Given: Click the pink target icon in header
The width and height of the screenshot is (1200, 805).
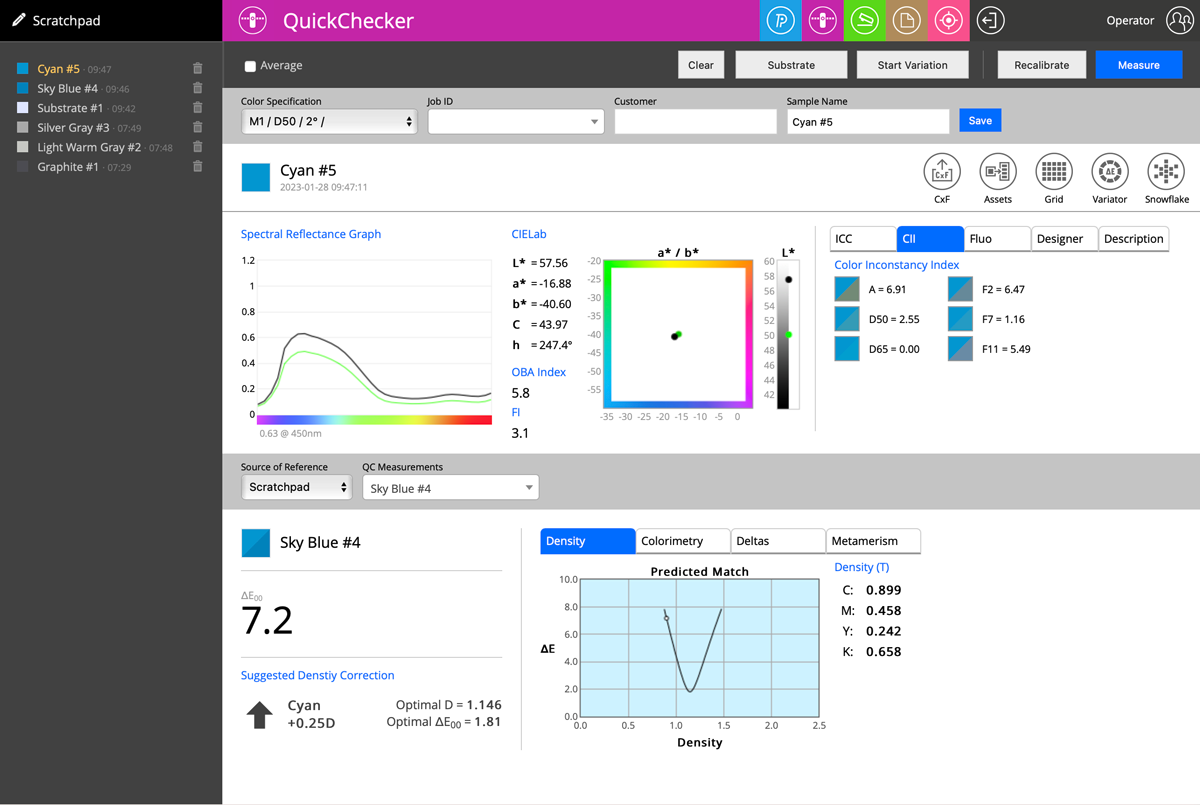Looking at the screenshot, I should (x=948, y=21).
